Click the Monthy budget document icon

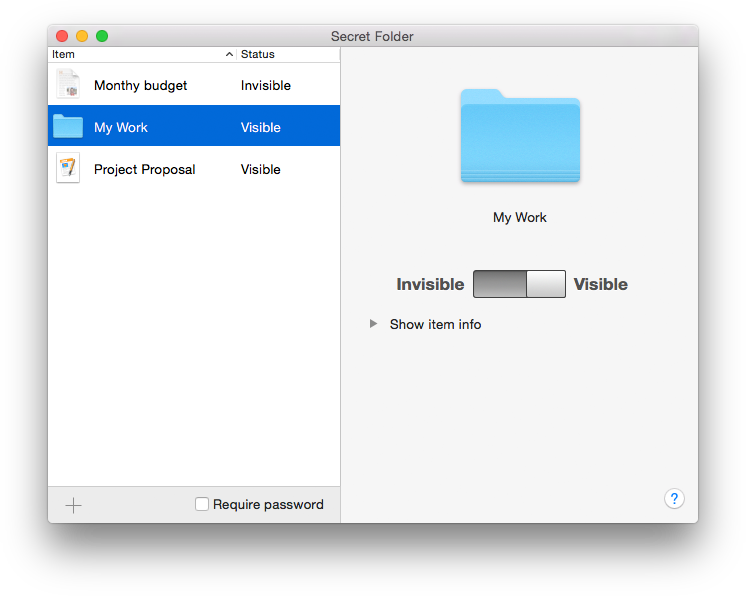click(x=68, y=84)
